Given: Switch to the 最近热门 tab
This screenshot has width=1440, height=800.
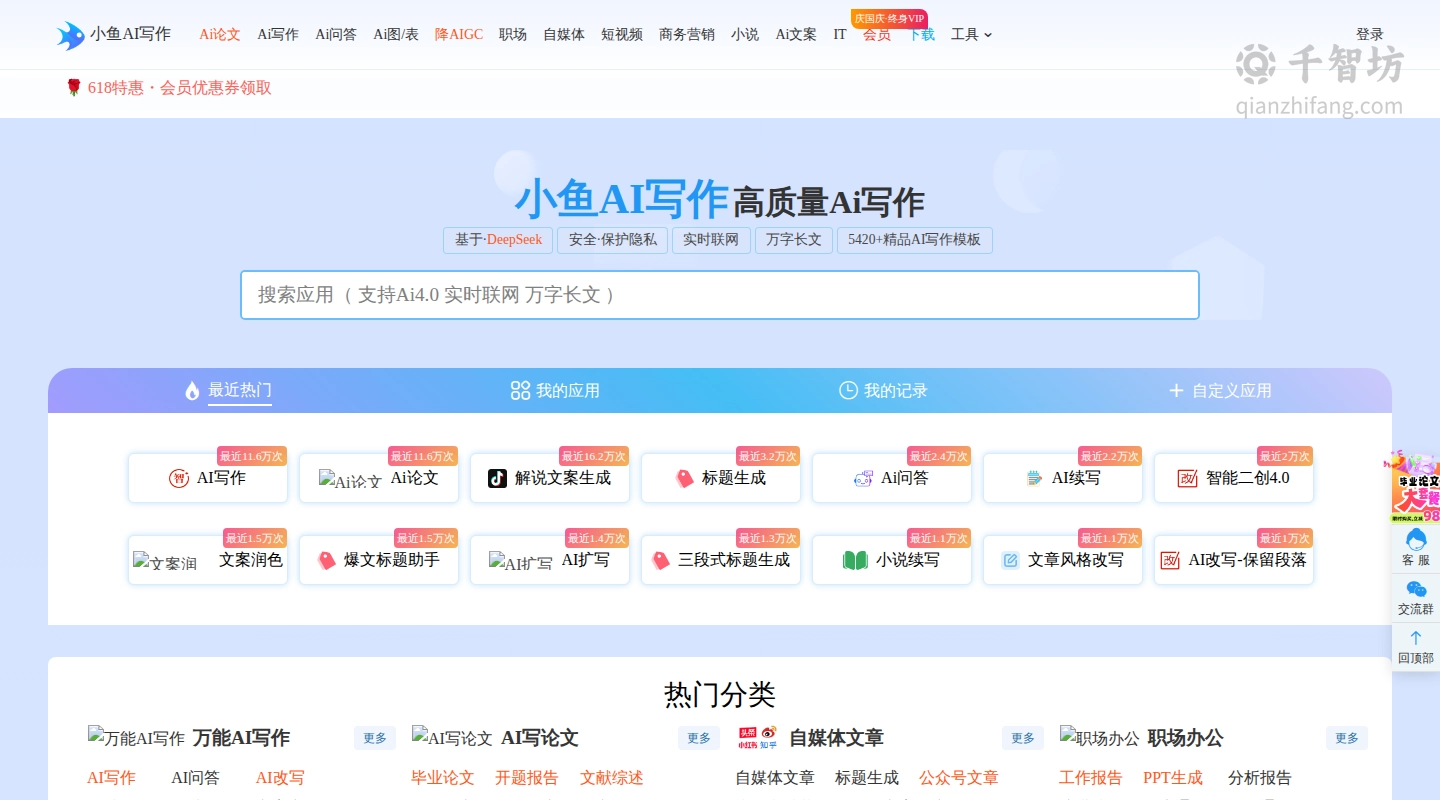Looking at the screenshot, I should (228, 390).
